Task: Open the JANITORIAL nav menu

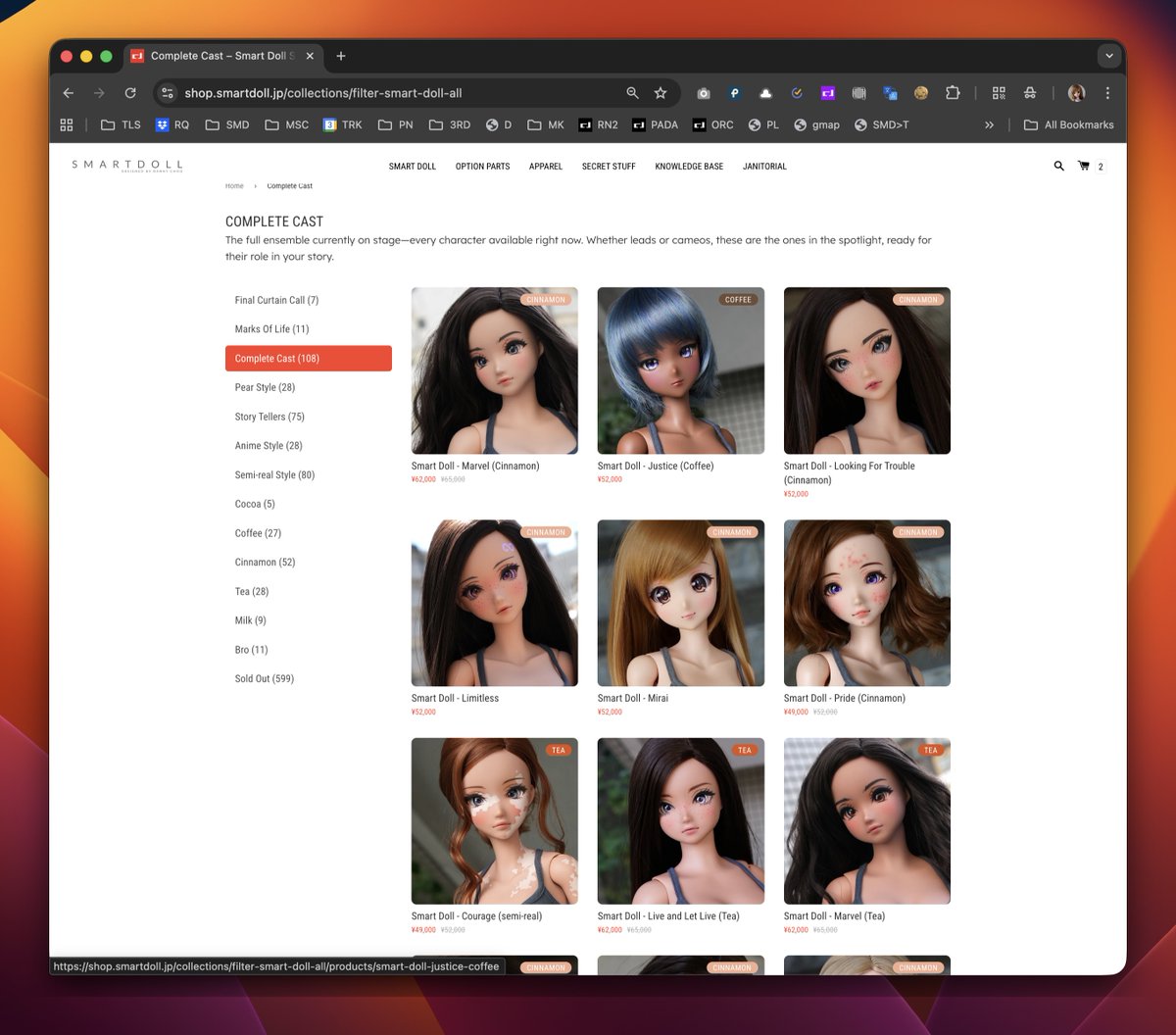Action: (x=764, y=167)
